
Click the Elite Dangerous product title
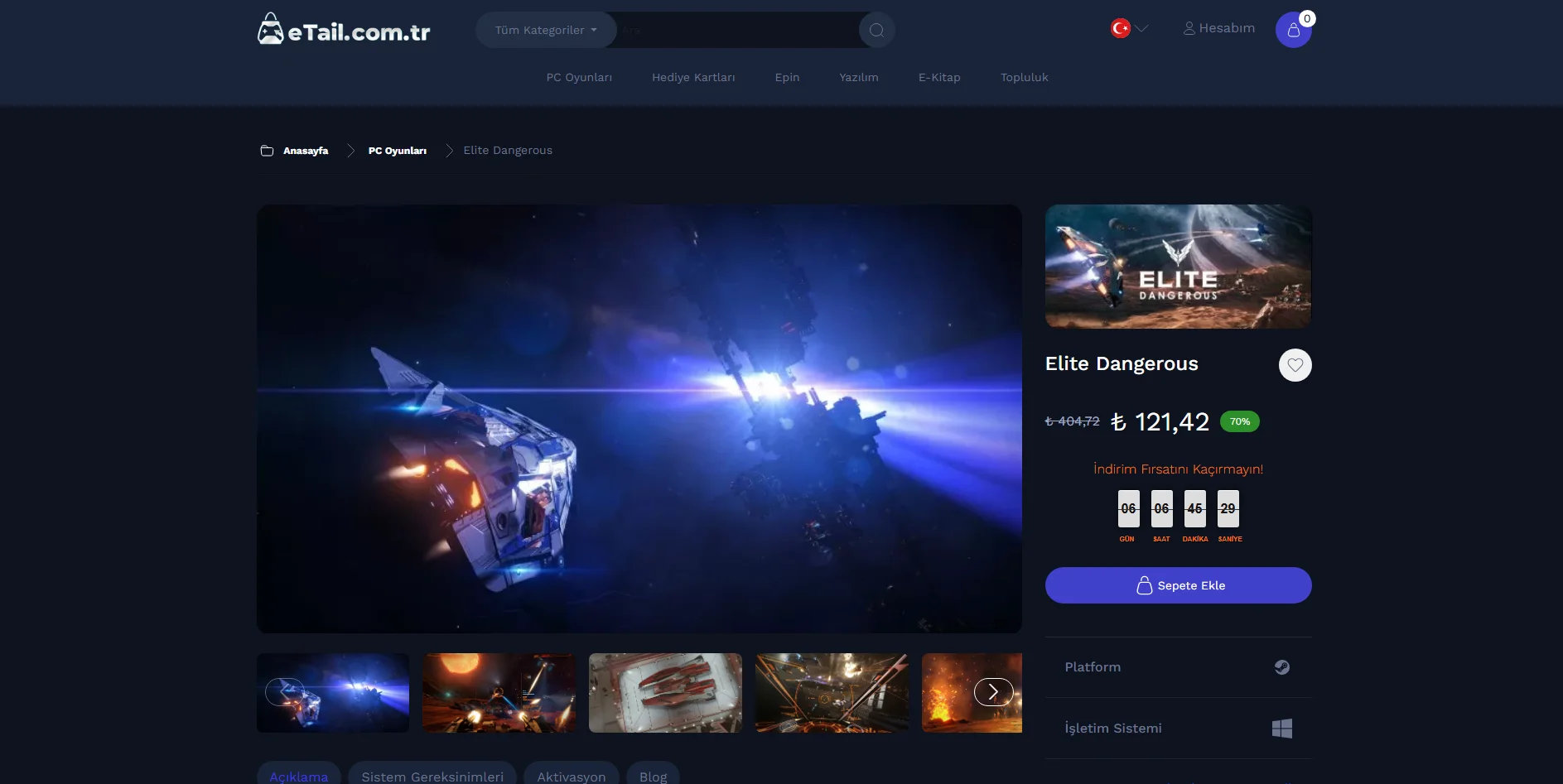pos(1122,363)
